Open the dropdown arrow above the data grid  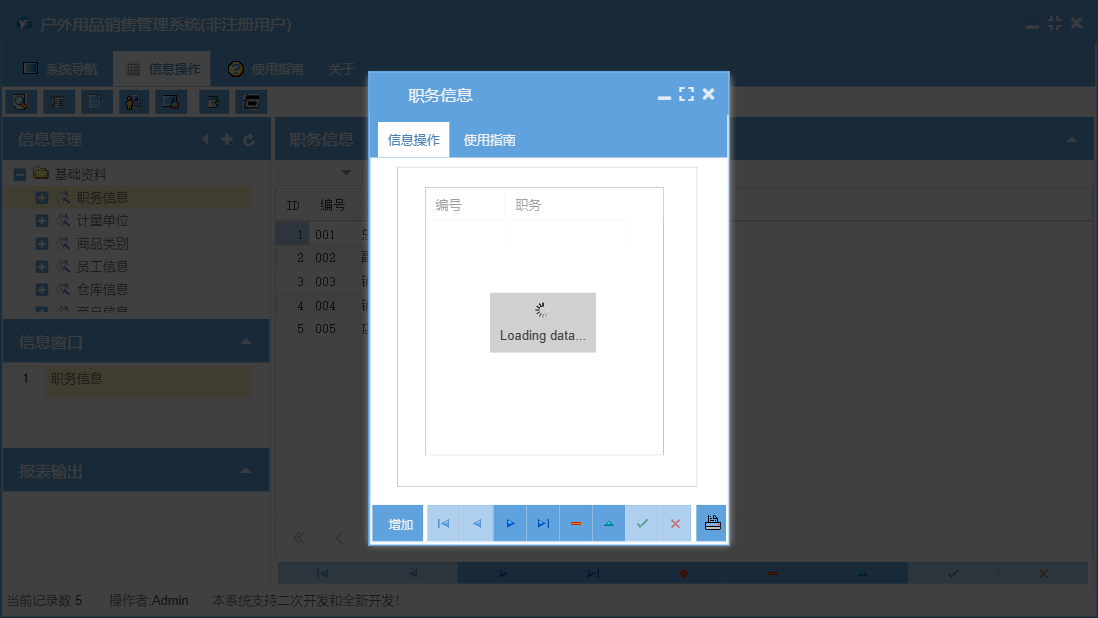345,172
